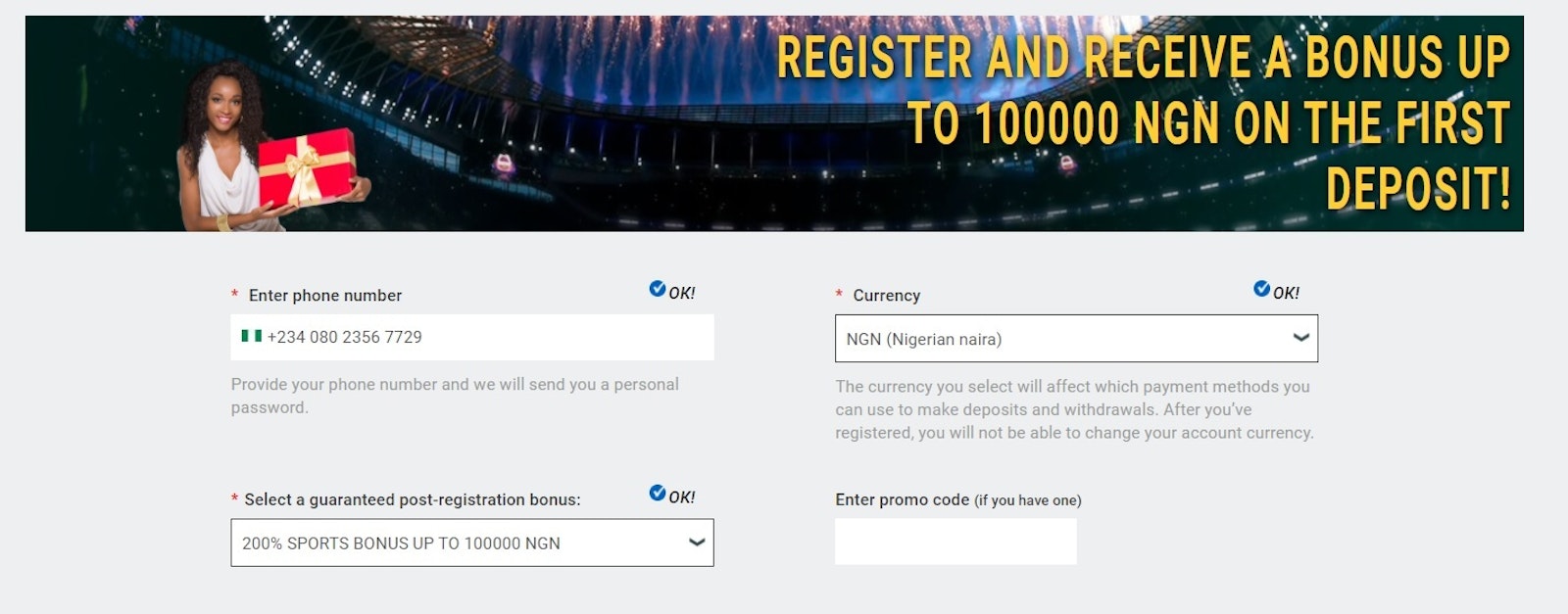The image size is (1568, 614).
Task: Click the blue OK checkmark beside phone number
Action: 655,289
